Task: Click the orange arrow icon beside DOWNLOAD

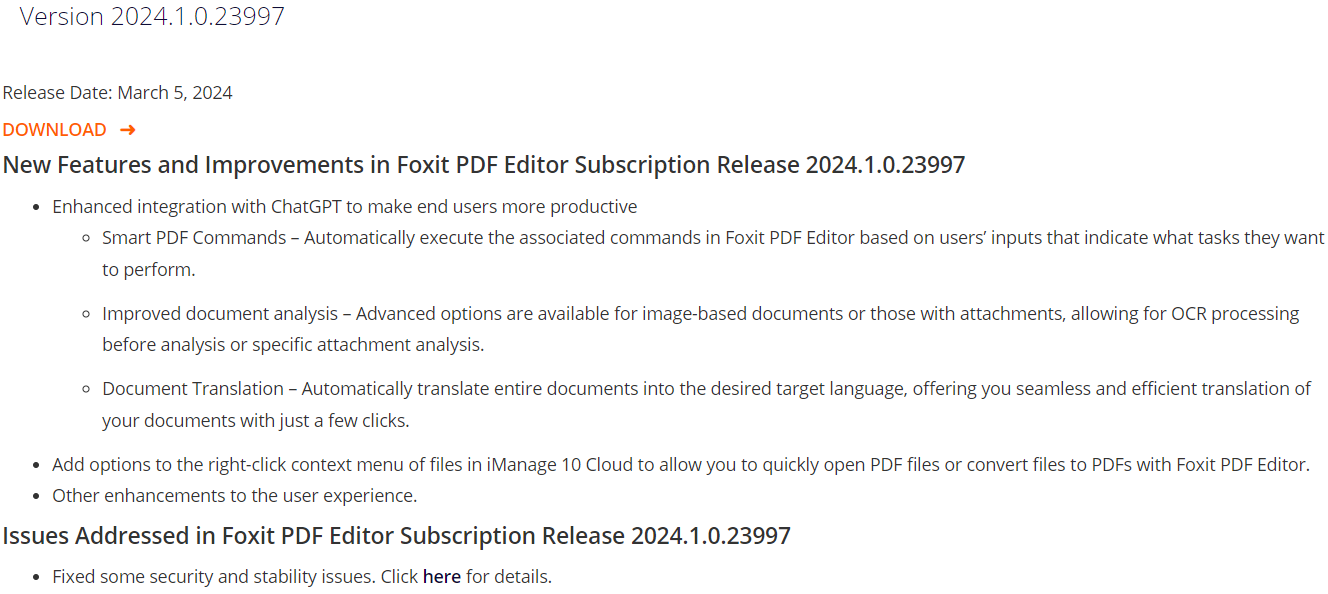Action: point(127,130)
